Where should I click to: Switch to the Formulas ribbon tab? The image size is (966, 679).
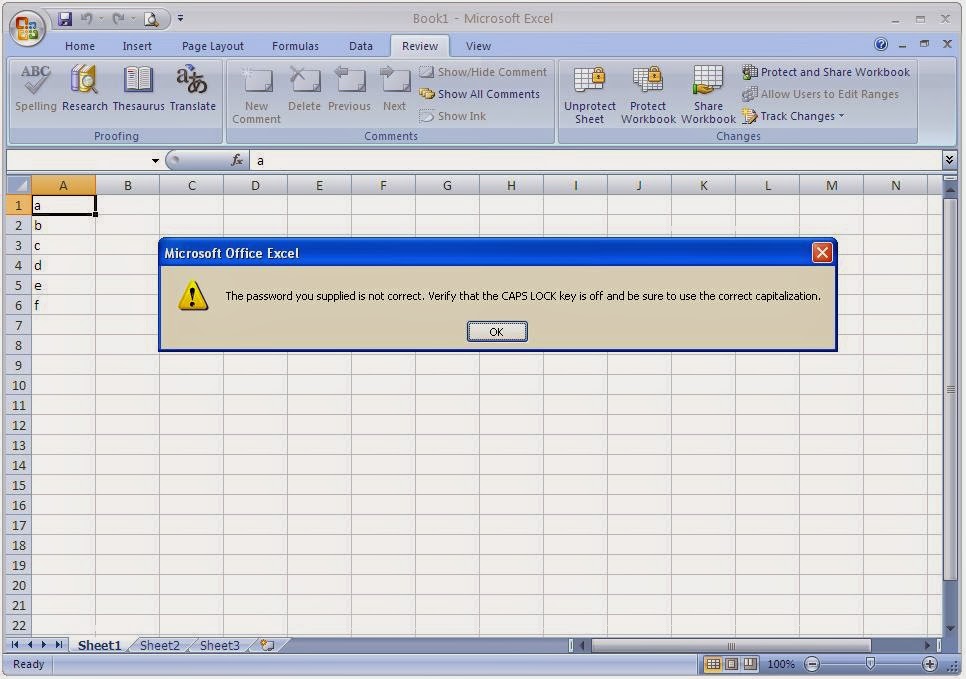tap(295, 46)
